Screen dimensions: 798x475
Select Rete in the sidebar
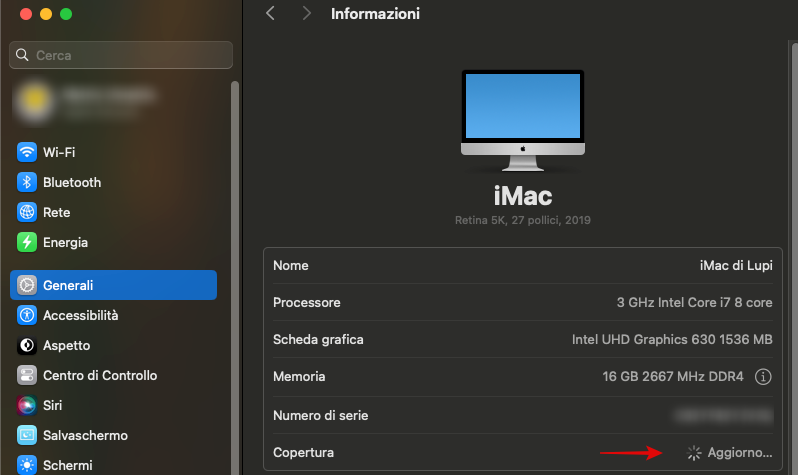coord(113,212)
